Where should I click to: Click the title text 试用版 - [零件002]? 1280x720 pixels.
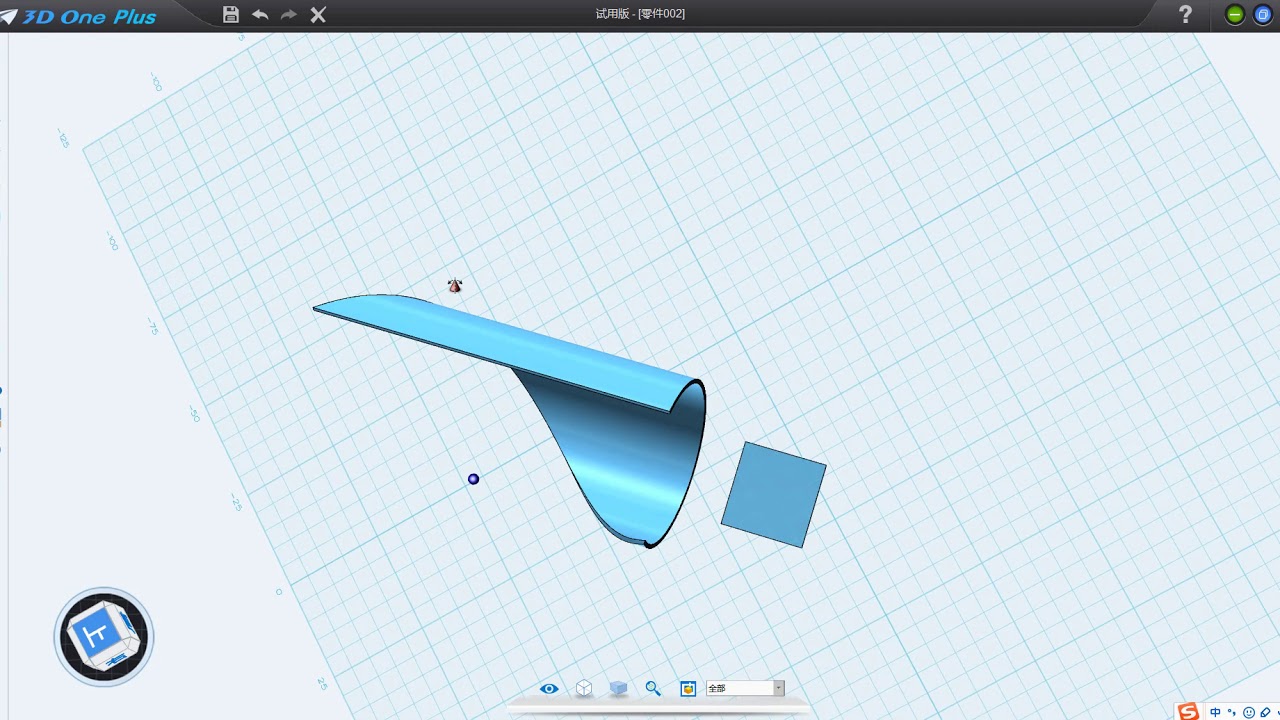click(640, 14)
